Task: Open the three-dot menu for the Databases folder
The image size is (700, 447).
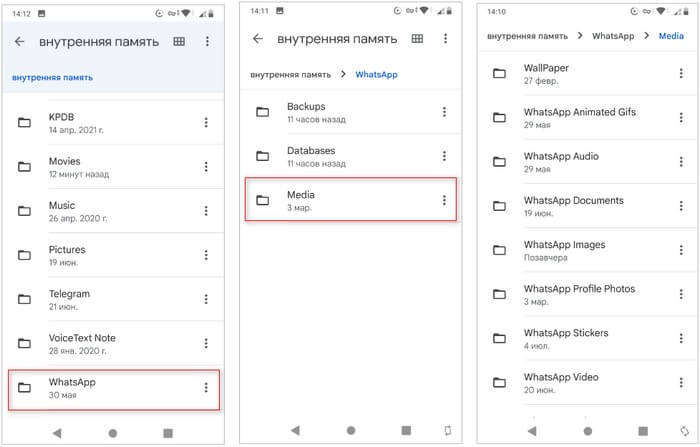Action: (x=444, y=156)
